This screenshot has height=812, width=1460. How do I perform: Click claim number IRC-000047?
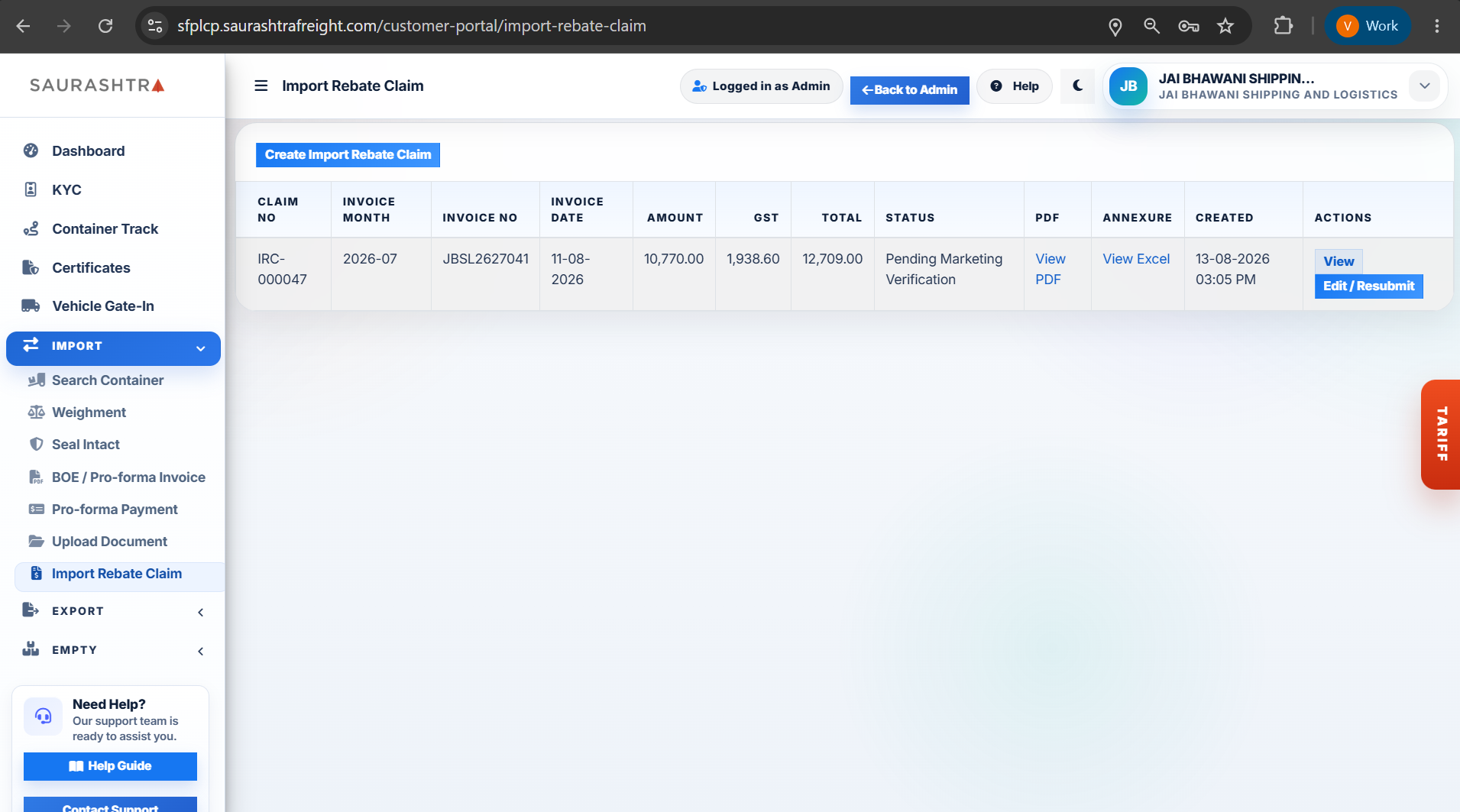coord(282,269)
